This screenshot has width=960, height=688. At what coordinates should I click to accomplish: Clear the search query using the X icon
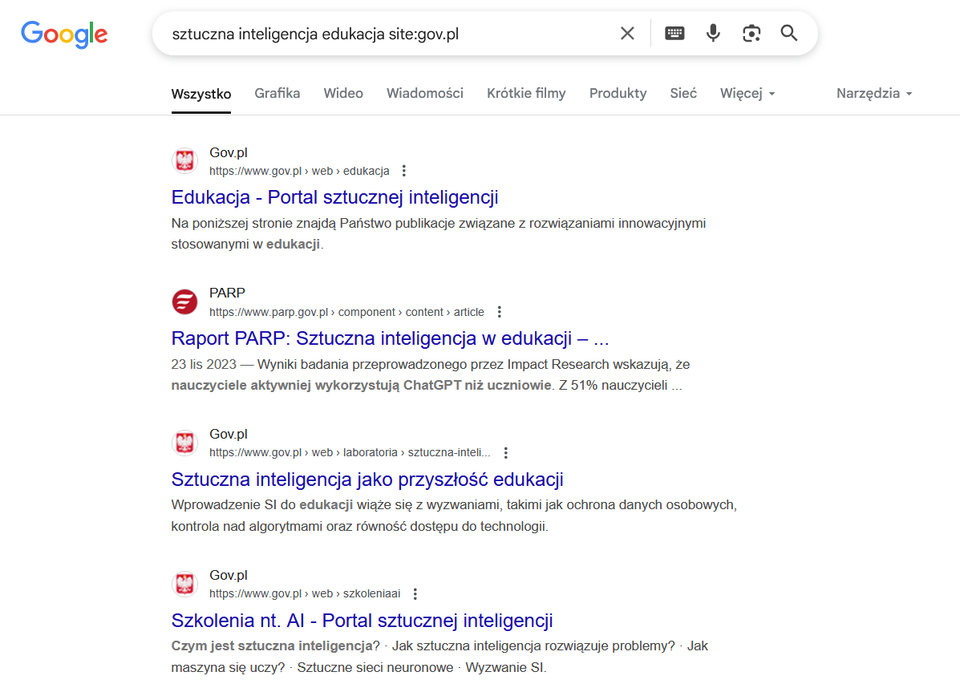(627, 33)
